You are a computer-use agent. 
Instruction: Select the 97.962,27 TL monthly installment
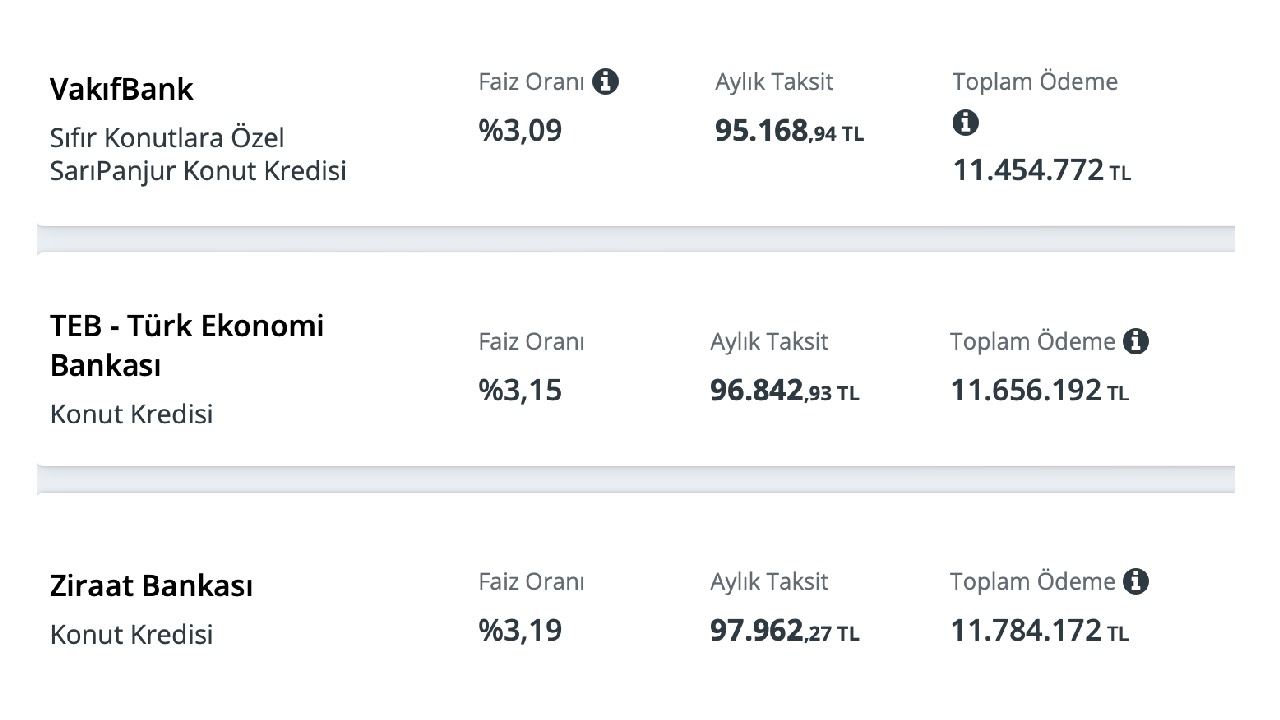(x=784, y=632)
